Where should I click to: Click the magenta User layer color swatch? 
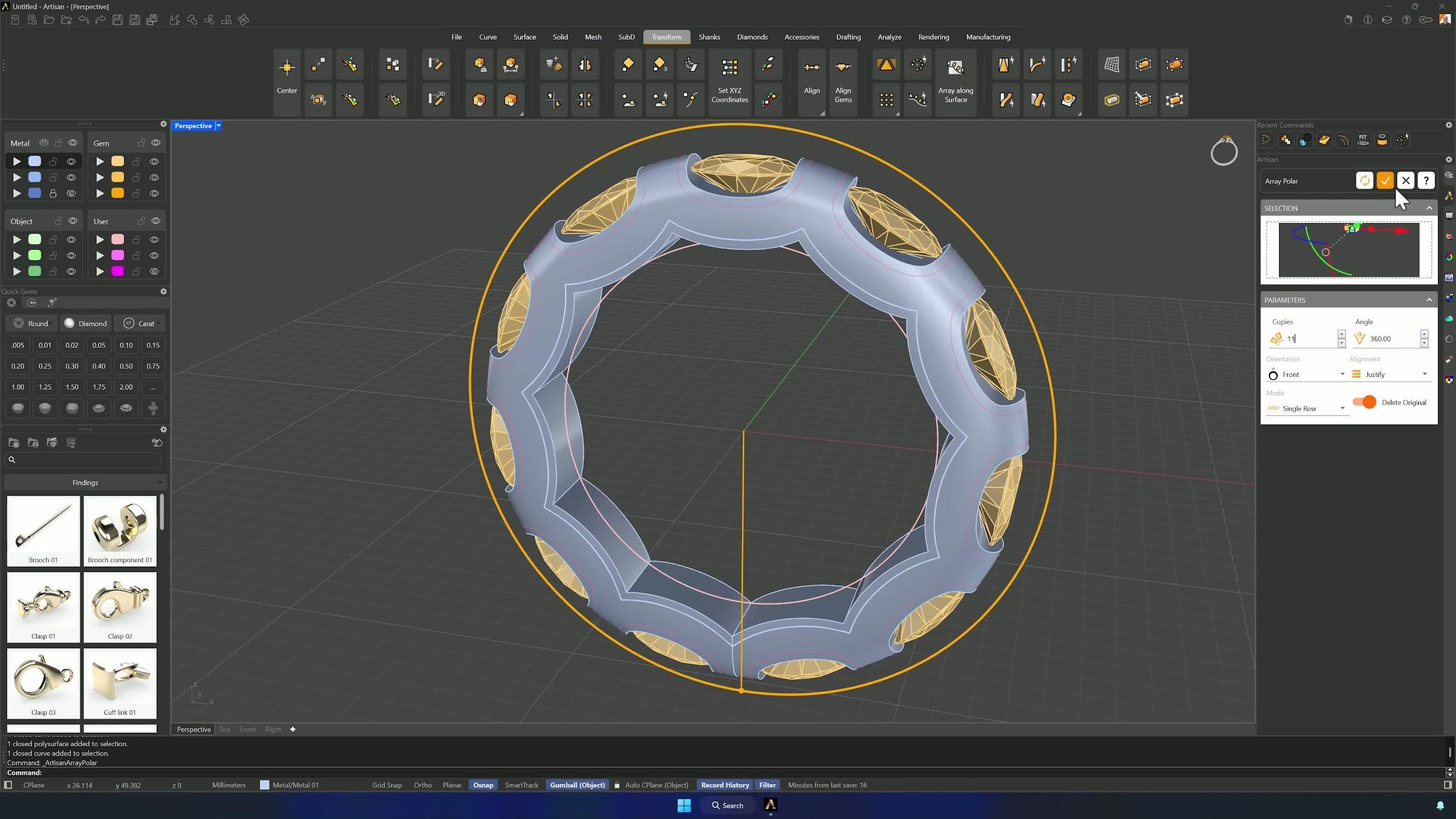click(x=118, y=271)
